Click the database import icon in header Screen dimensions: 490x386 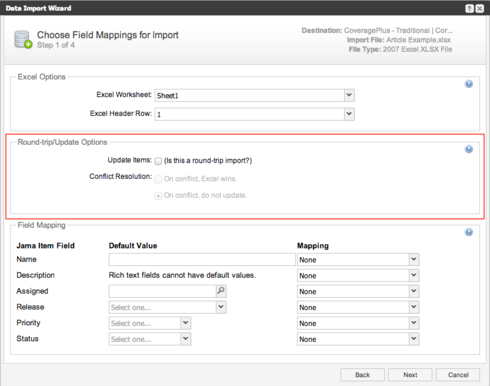pos(23,39)
